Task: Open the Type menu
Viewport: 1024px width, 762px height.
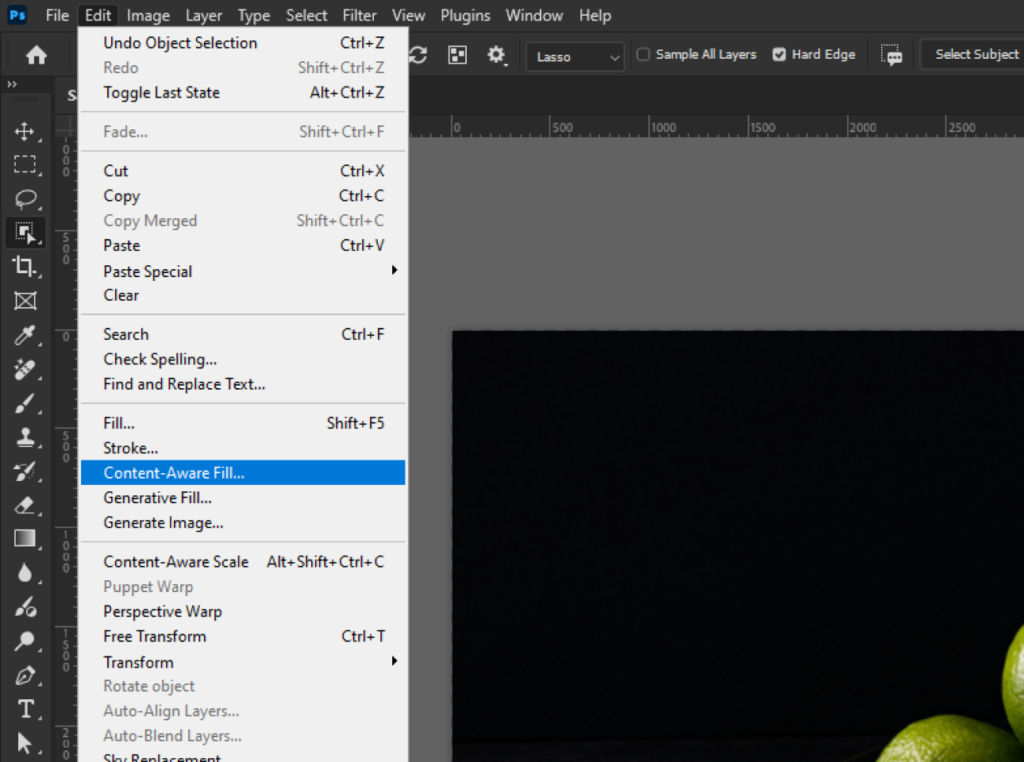Action: click(254, 15)
